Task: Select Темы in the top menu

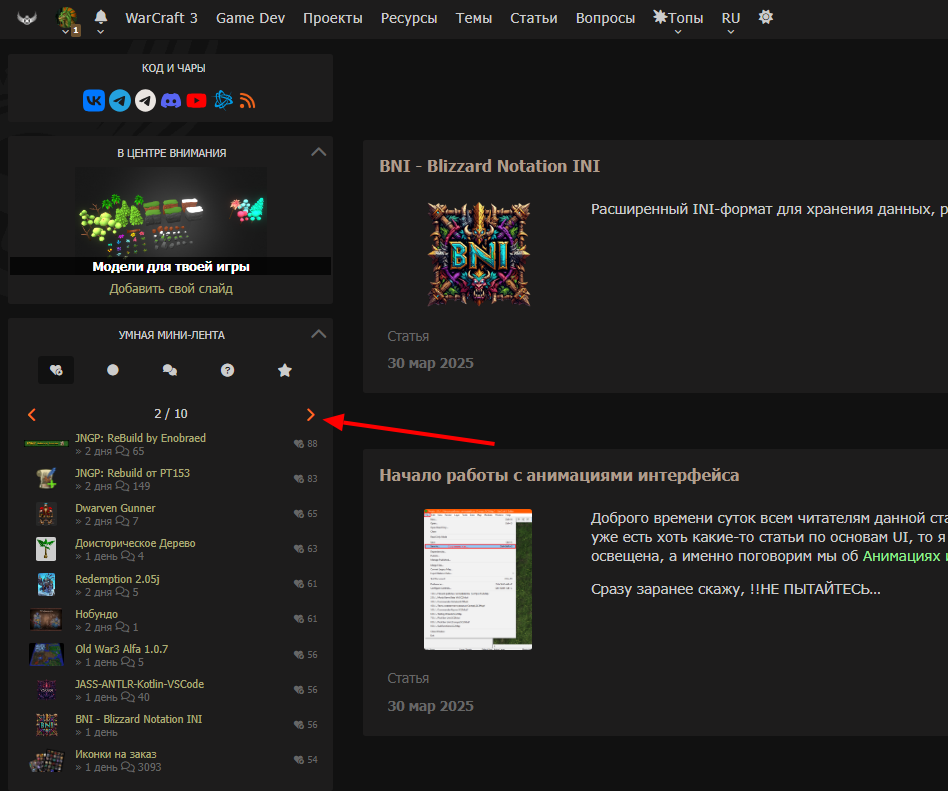Action: coord(473,18)
